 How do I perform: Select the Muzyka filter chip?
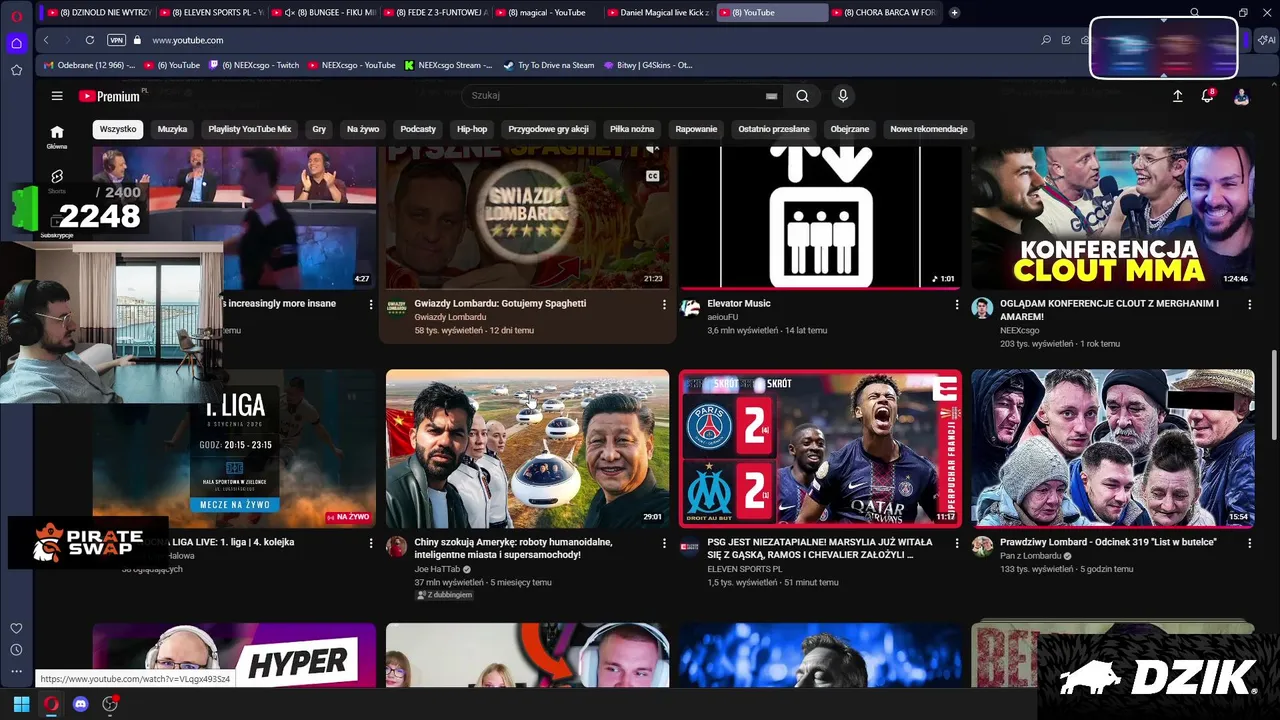(x=172, y=129)
